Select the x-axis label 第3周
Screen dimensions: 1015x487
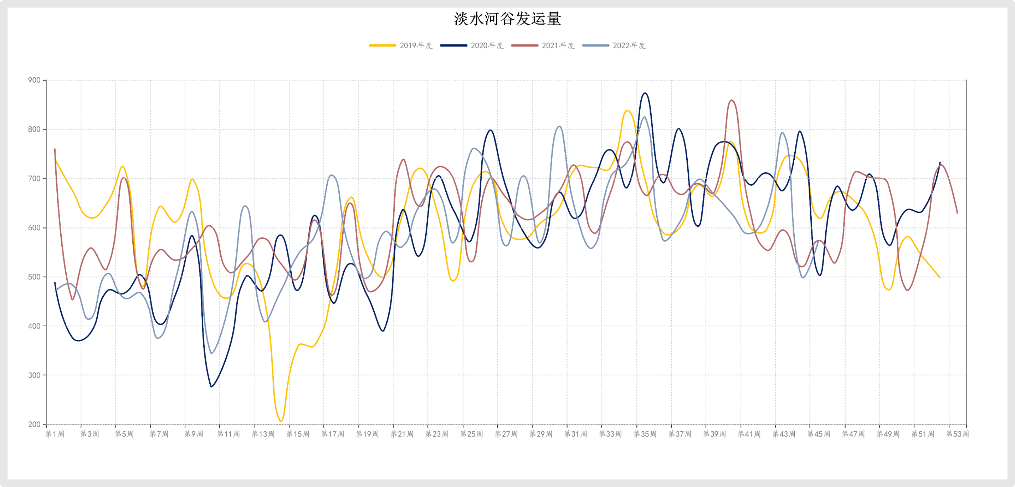click(89, 433)
